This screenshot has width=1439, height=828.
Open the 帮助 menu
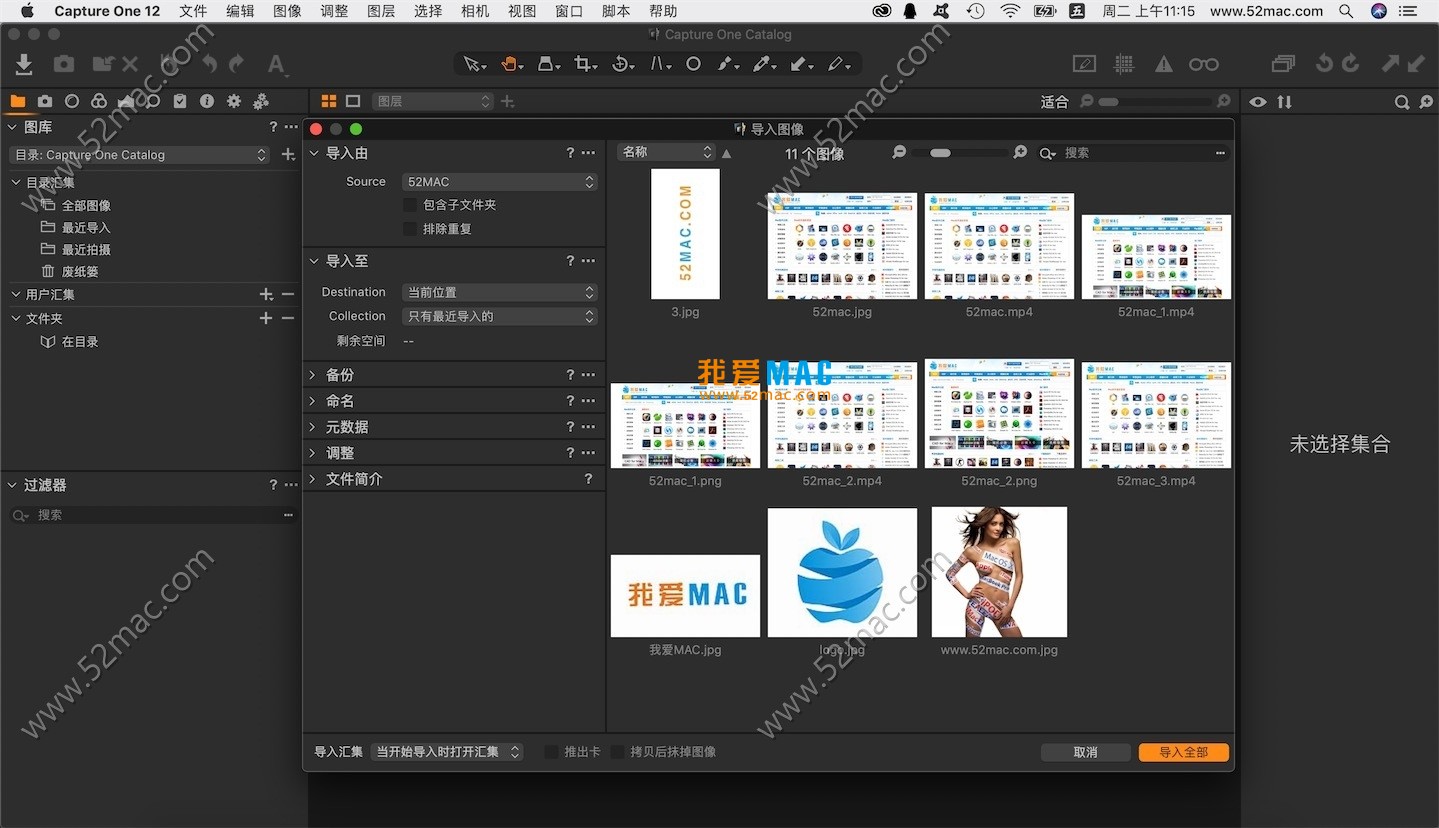[x=663, y=11]
